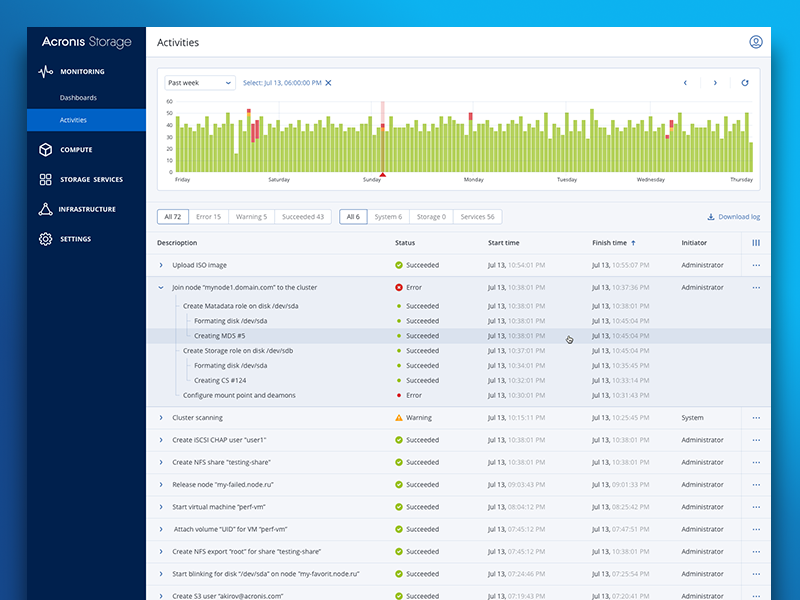Image resolution: width=800 pixels, height=600 pixels.
Task: Clear the Jul 13 selection X
Action: (328, 83)
